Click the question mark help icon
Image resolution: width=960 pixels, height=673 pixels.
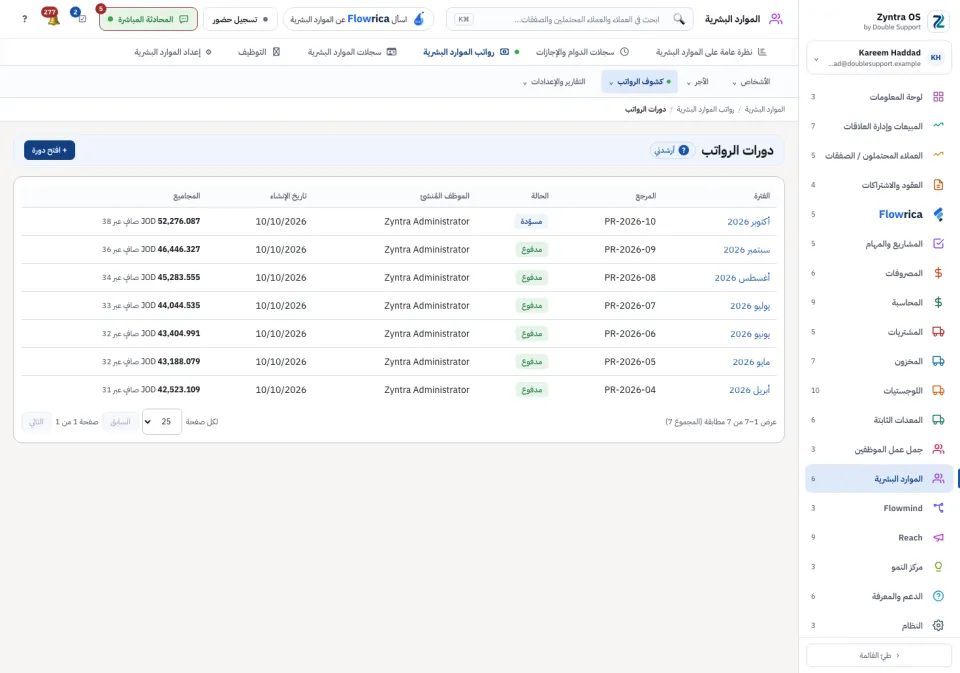coord(24,19)
